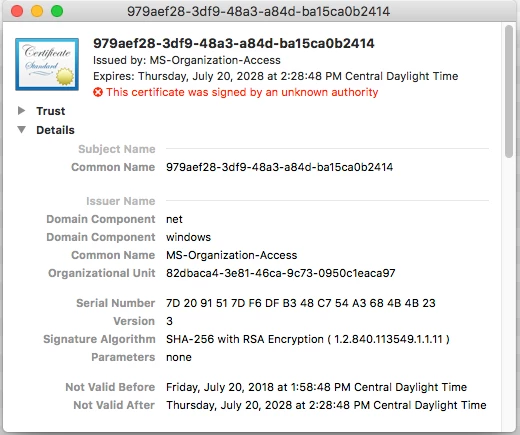Expand the Trust section triangle
This screenshot has height=435, width=520.
[x=21, y=111]
